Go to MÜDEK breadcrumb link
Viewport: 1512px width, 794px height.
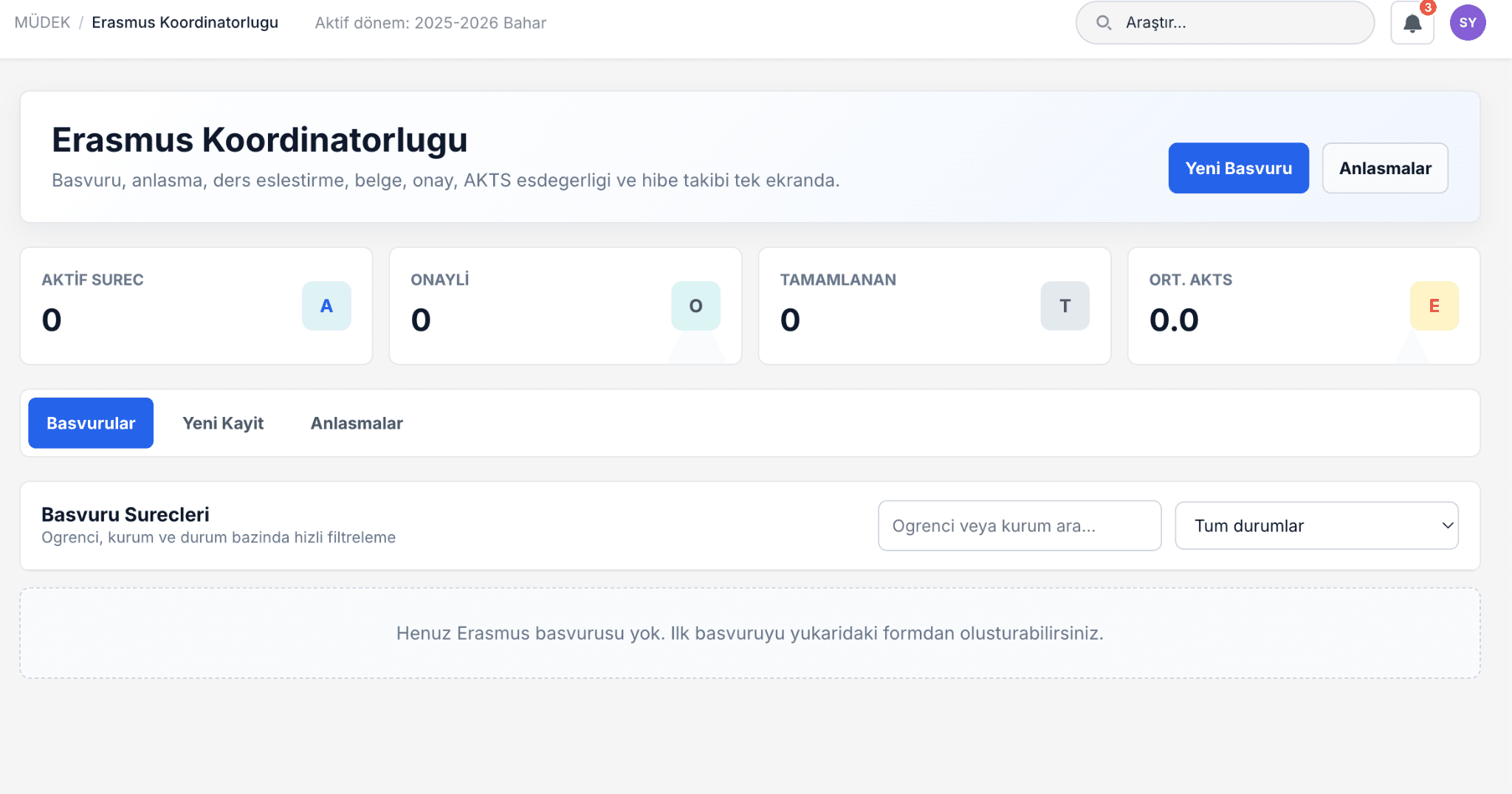coord(42,23)
